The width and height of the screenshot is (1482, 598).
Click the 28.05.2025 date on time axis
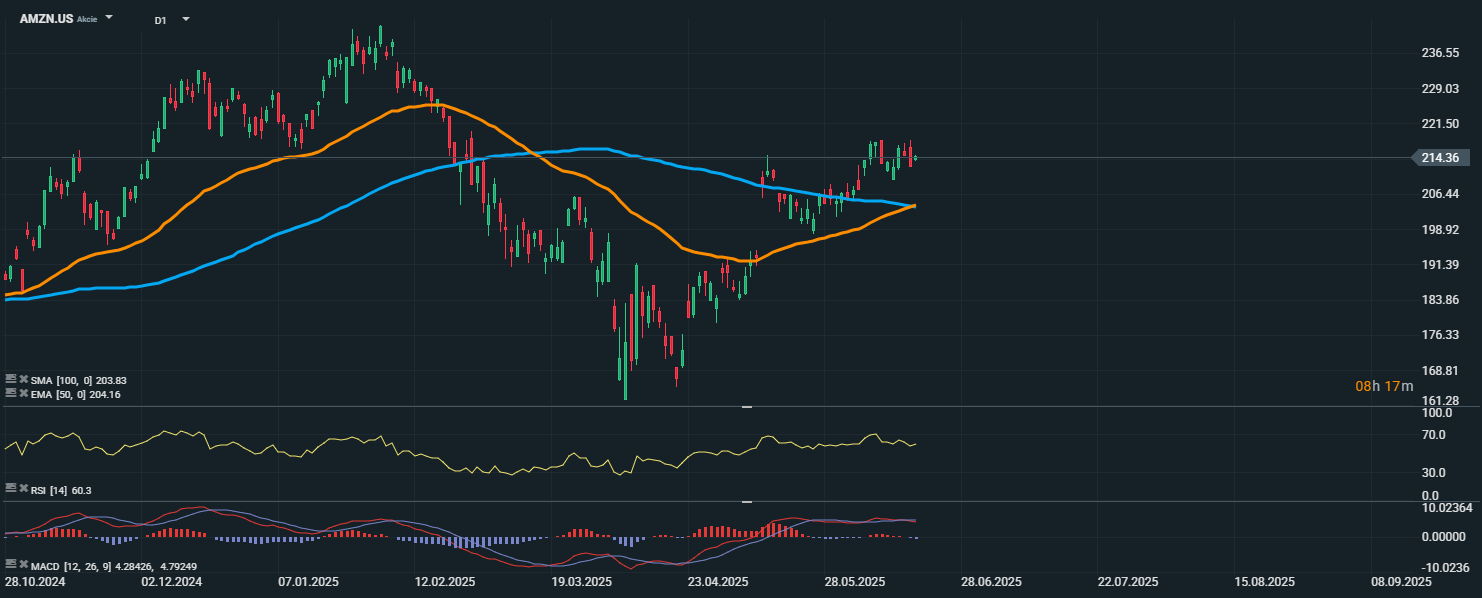click(x=854, y=581)
